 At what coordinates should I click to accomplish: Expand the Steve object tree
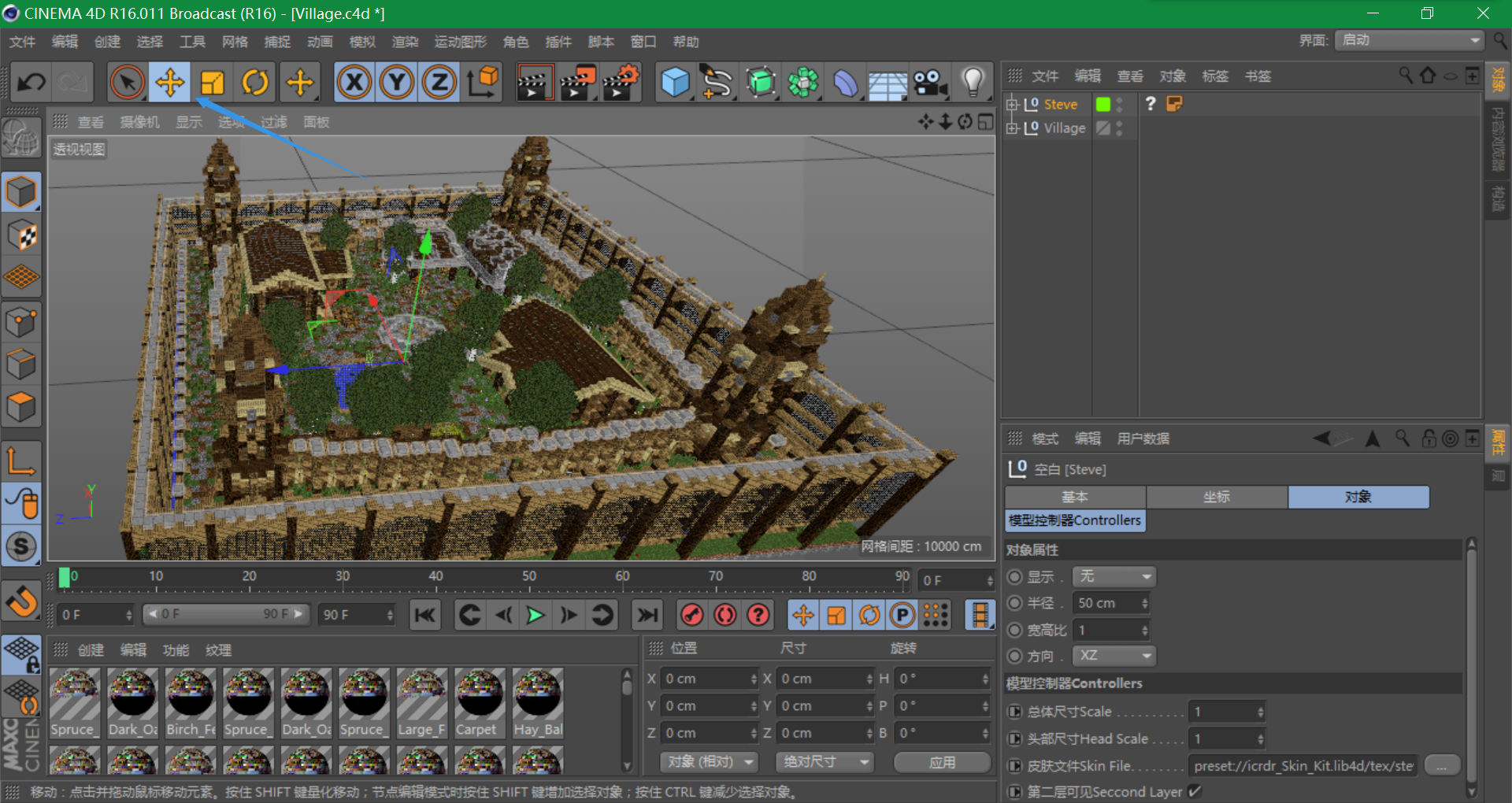tap(1013, 104)
